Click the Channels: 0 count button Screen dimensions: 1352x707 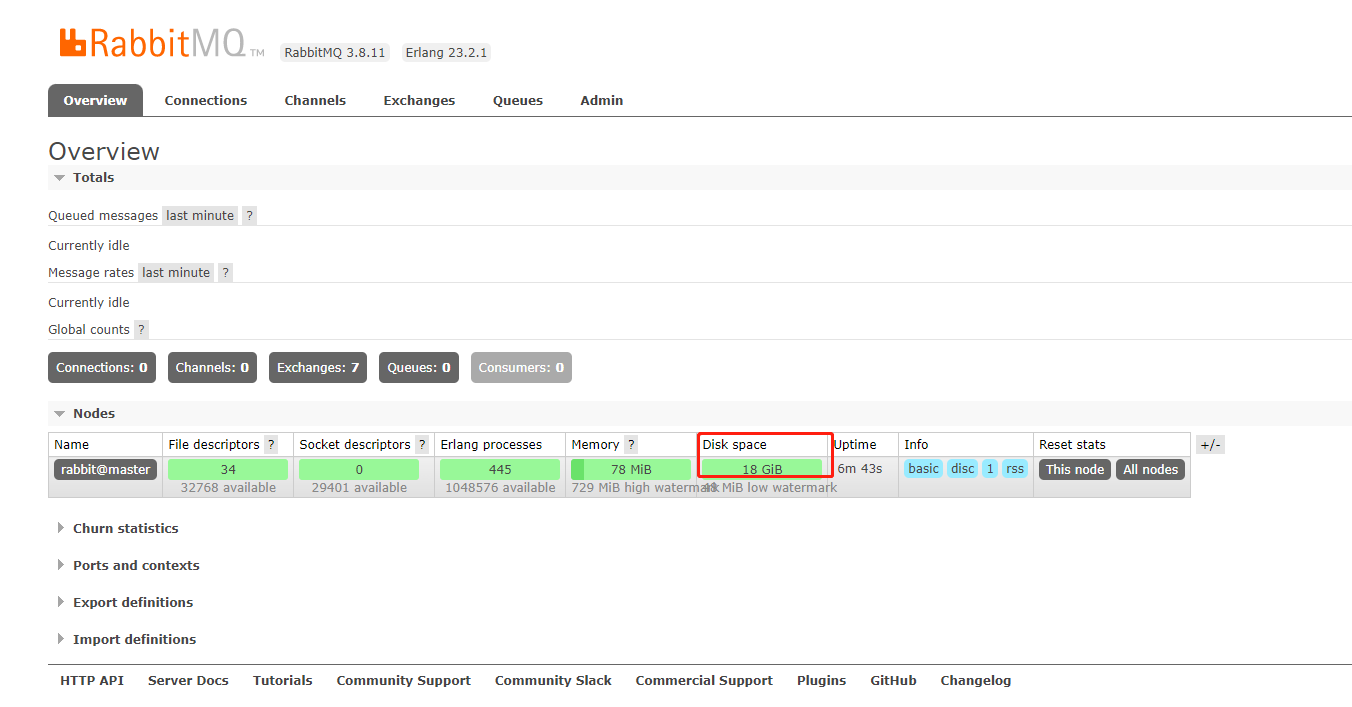point(212,368)
